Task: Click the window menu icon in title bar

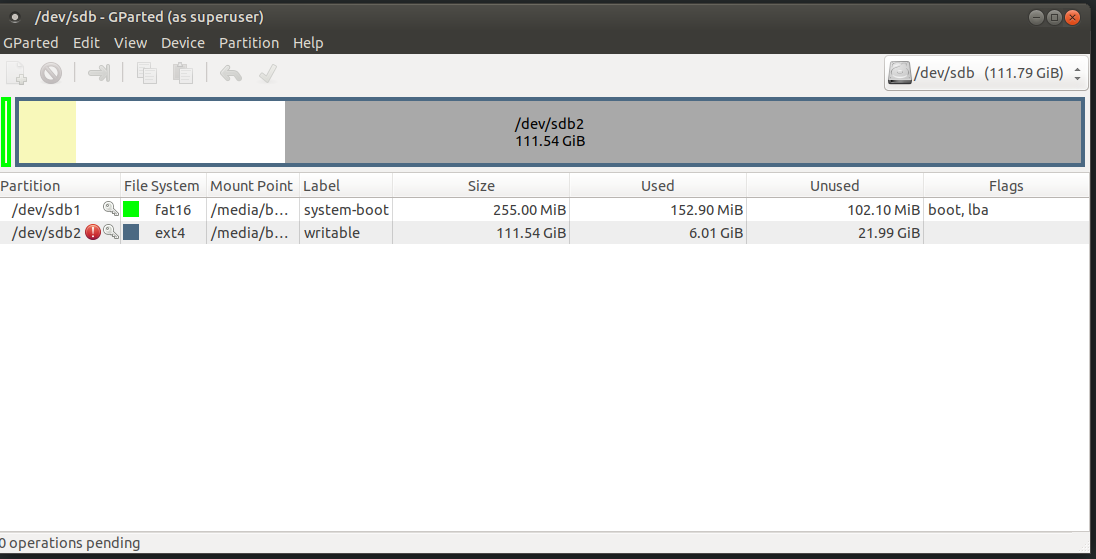Action: [15, 17]
